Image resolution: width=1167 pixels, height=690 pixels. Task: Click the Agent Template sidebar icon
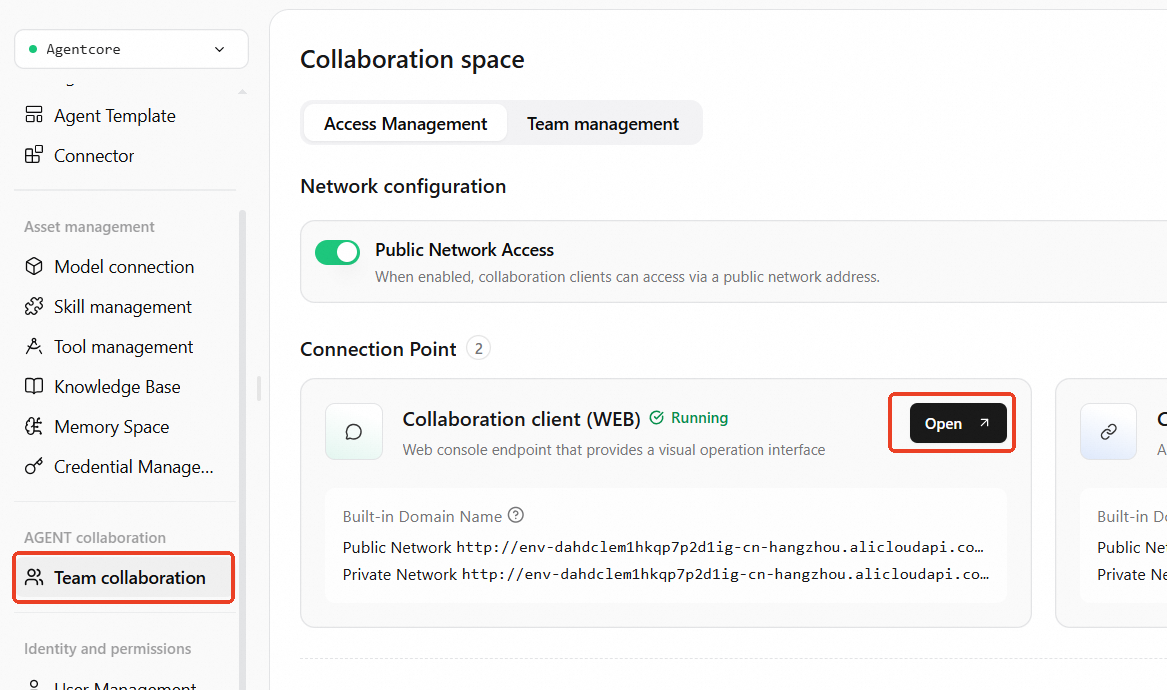[34, 115]
